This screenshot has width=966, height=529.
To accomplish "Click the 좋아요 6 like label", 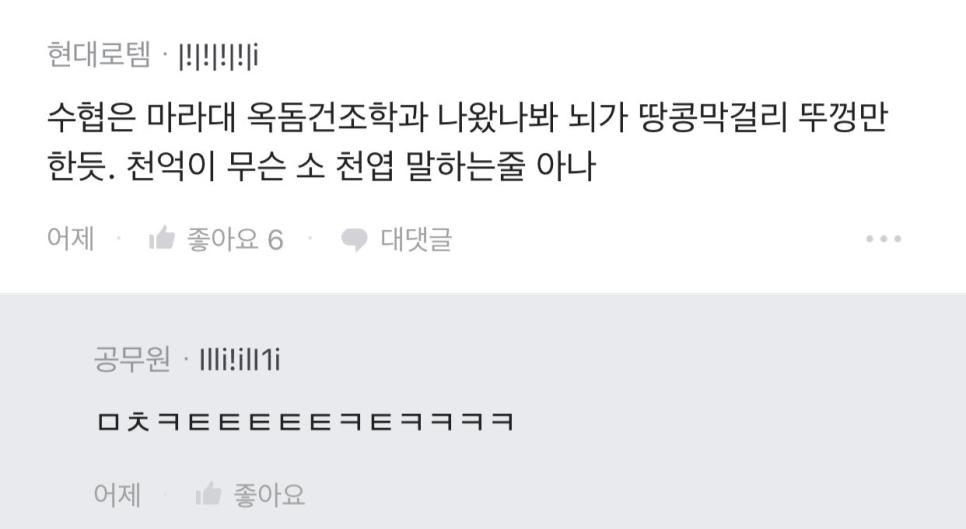I will (235, 239).
